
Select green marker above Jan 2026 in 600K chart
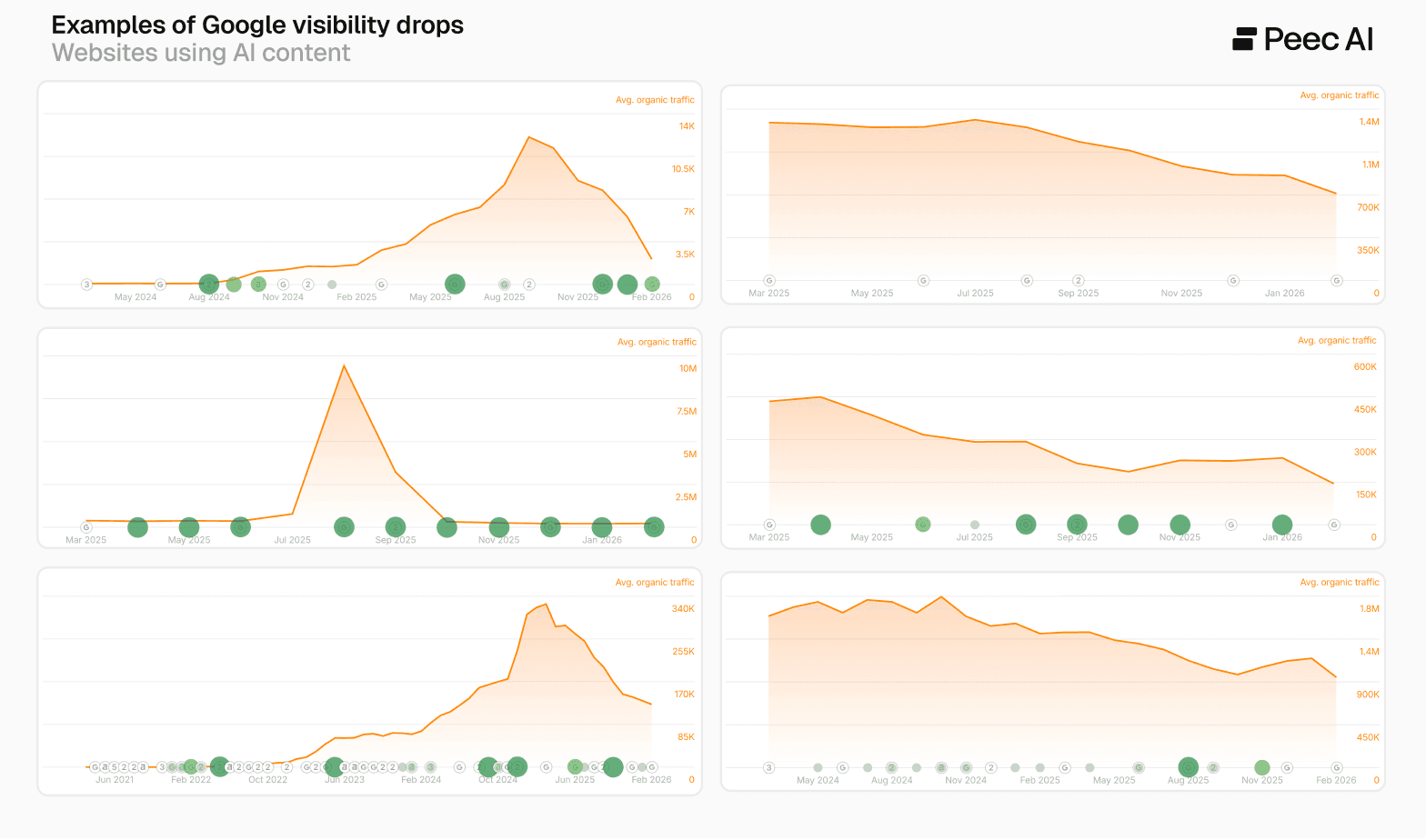click(x=1282, y=525)
